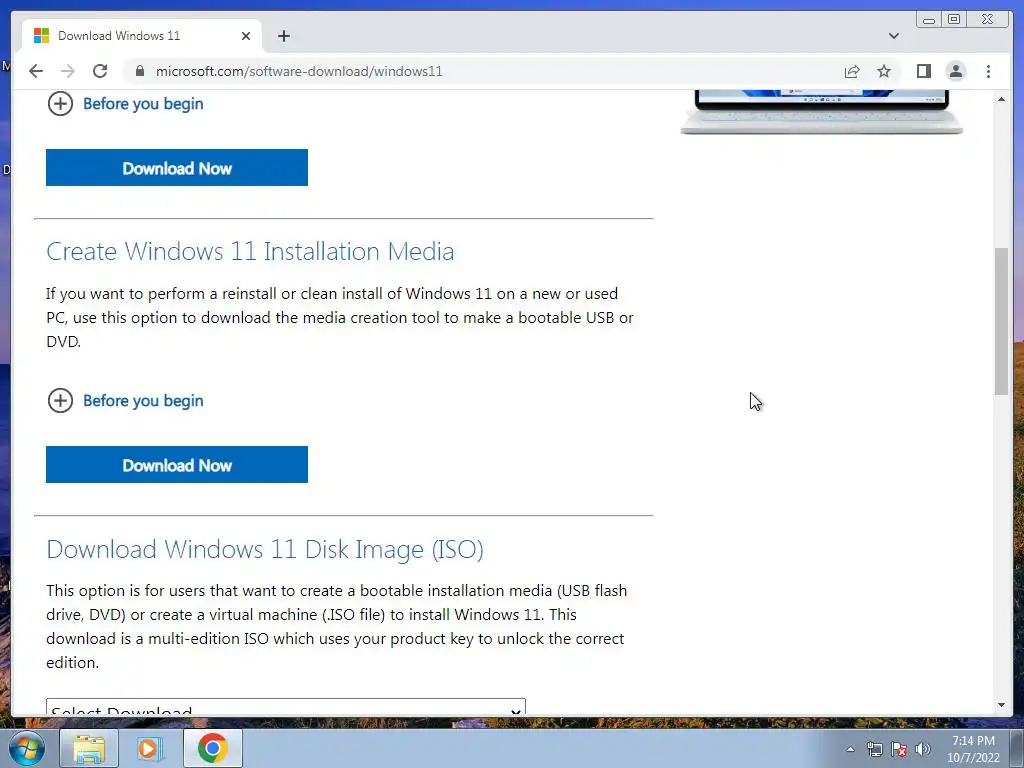
Task: Reload the page with the refresh icon
Action: click(x=100, y=71)
